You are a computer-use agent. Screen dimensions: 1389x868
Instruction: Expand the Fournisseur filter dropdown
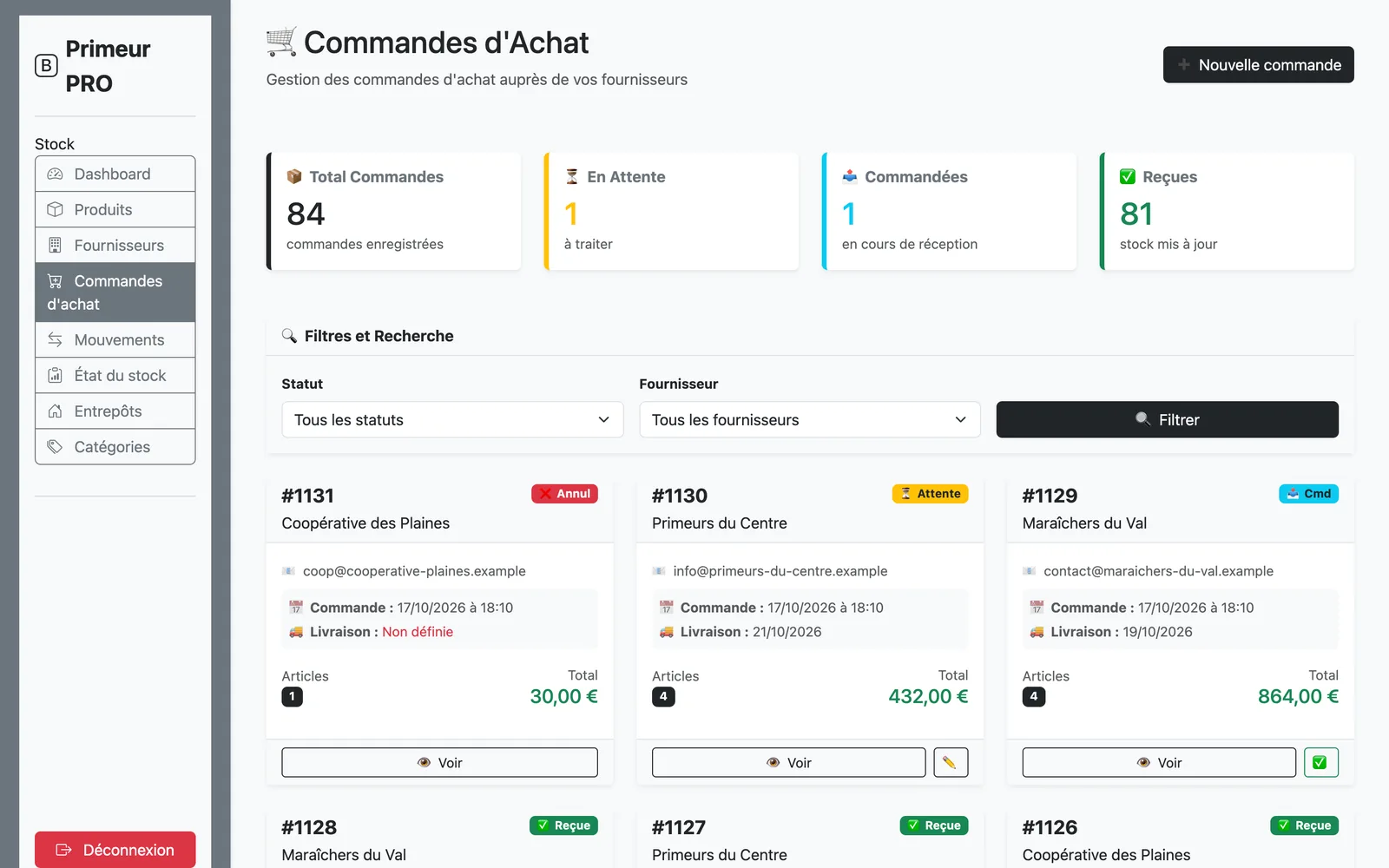tap(810, 419)
